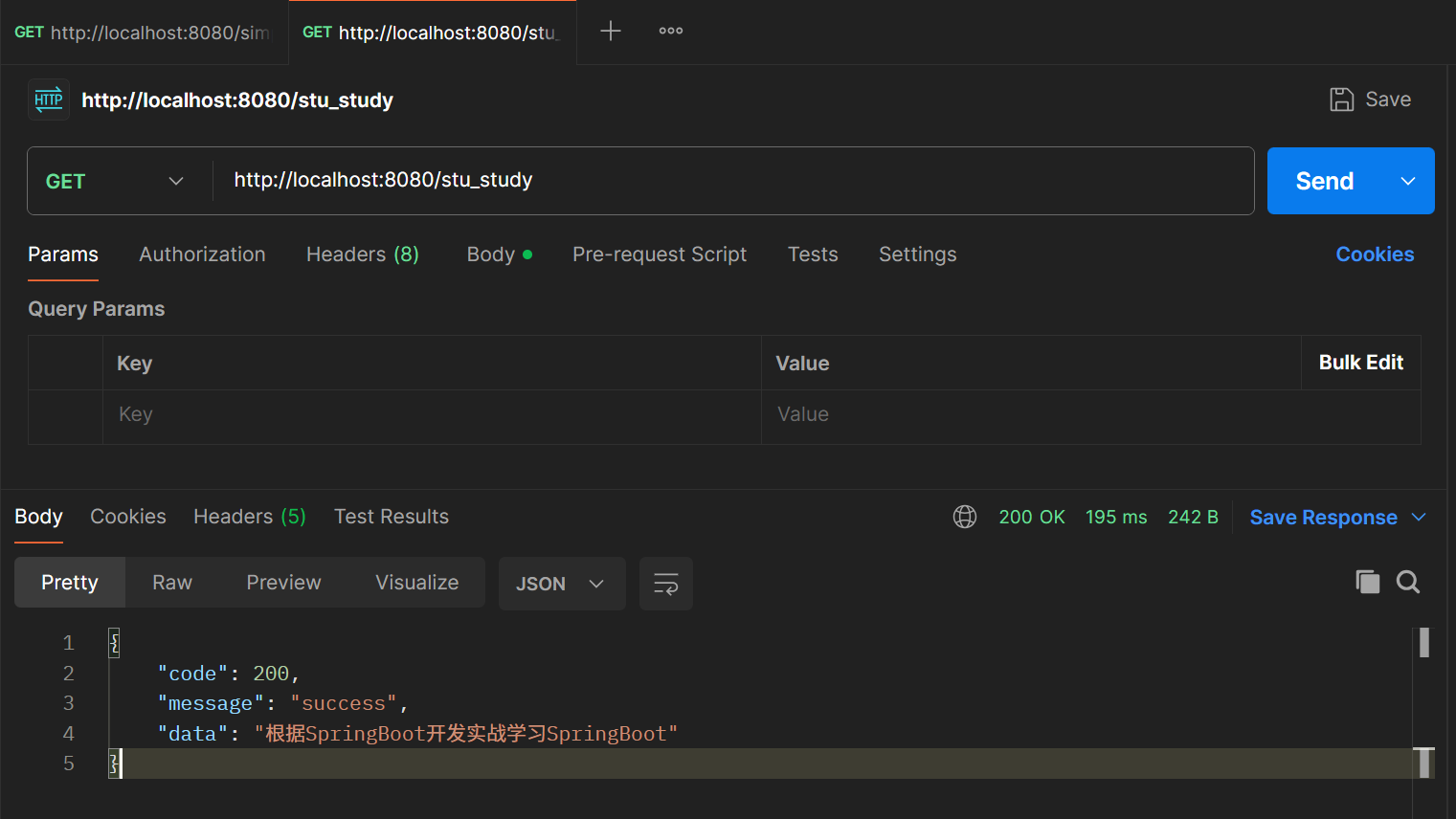Open the Params tab
This screenshot has width=1456, height=819.
point(63,255)
